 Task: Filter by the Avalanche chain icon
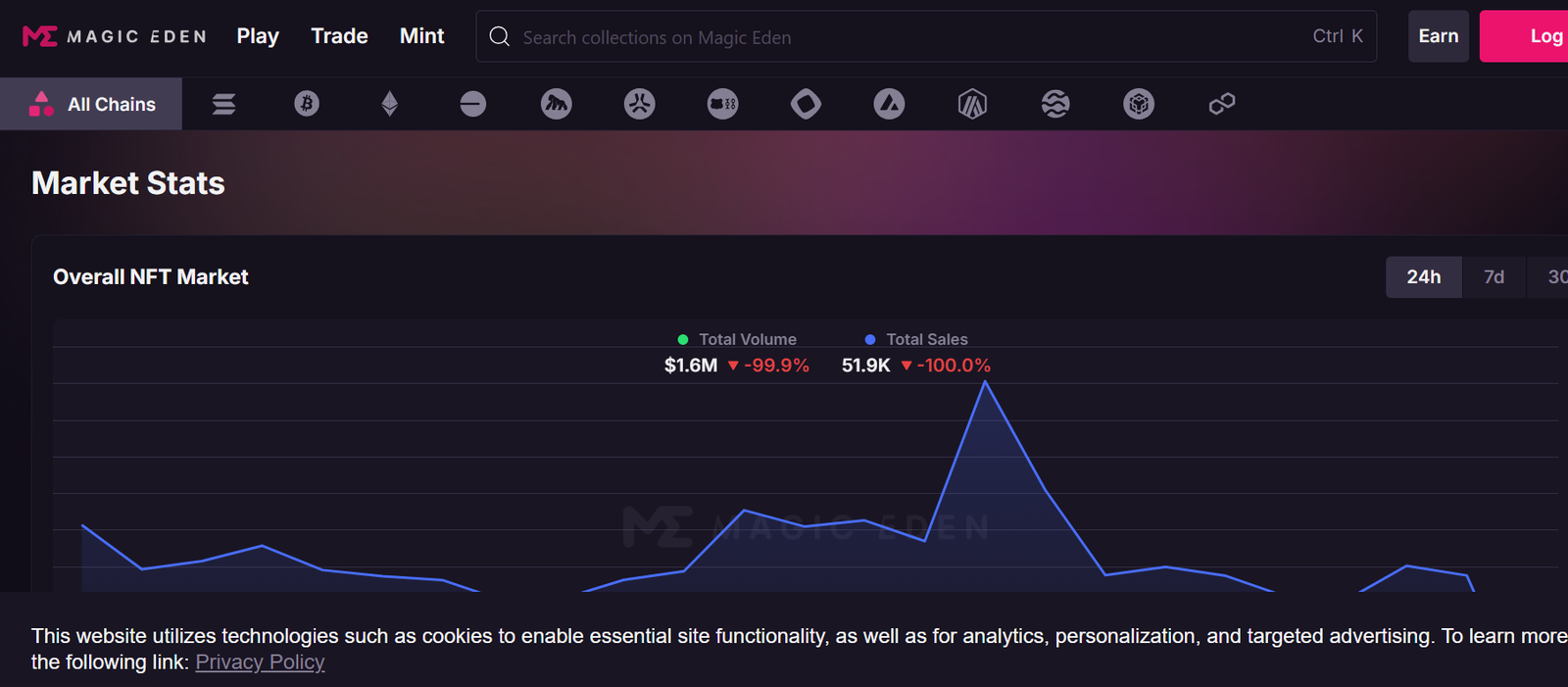tap(889, 104)
